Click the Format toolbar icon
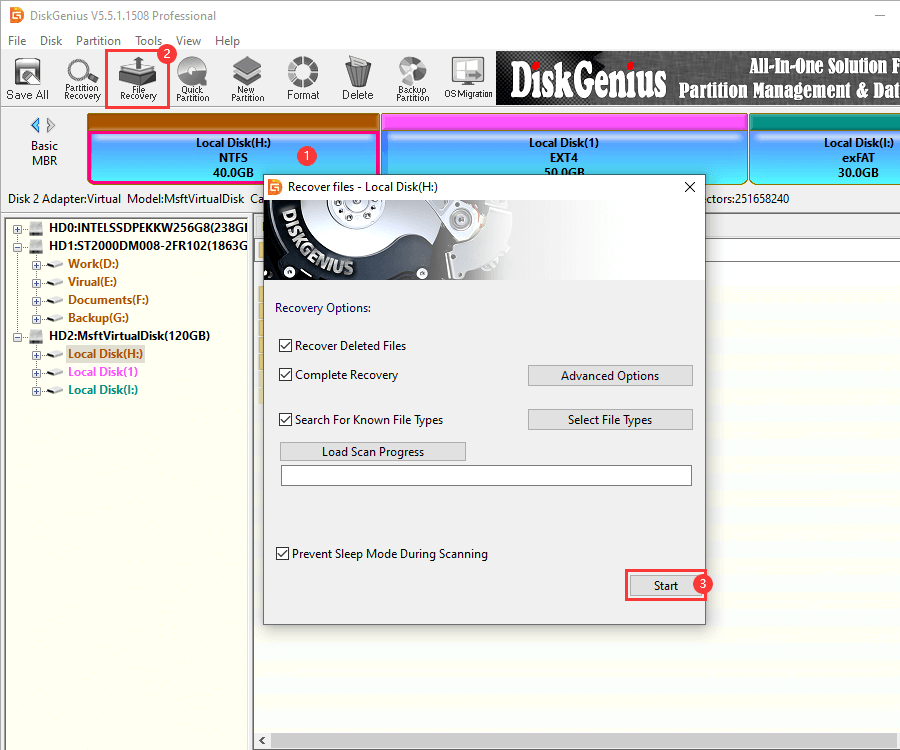Image resolution: width=900 pixels, height=750 pixels. coord(302,79)
